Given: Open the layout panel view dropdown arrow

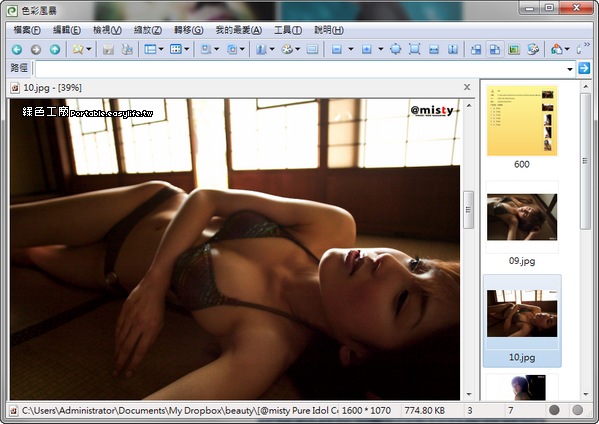Looking at the screenshot, I should point(161,49).
